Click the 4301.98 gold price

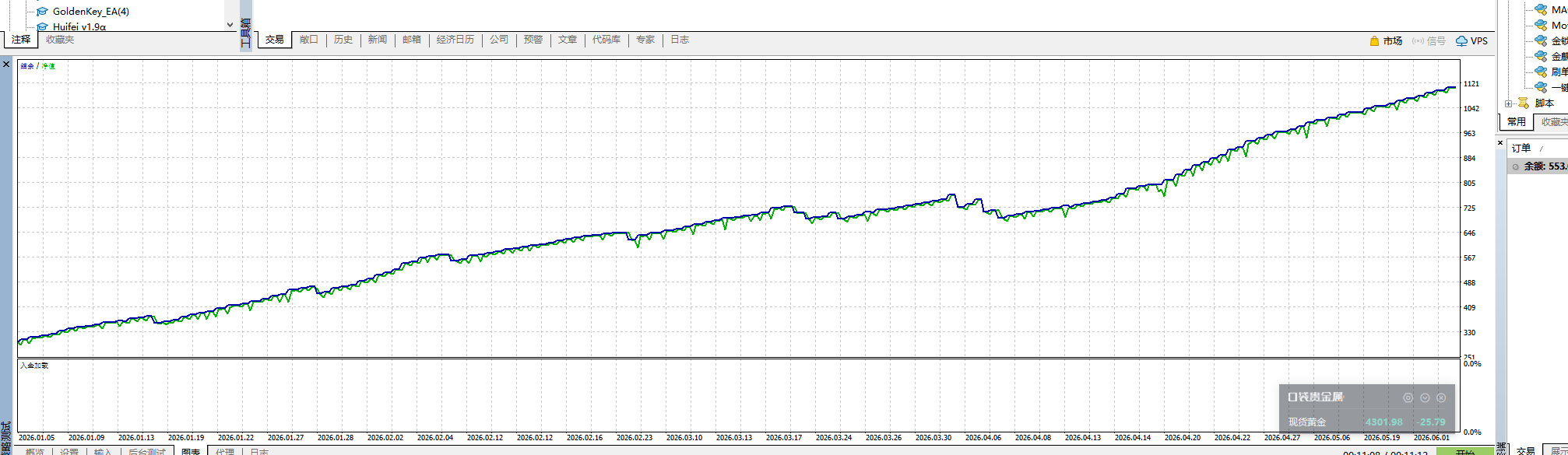click(x=1383, y=422)
